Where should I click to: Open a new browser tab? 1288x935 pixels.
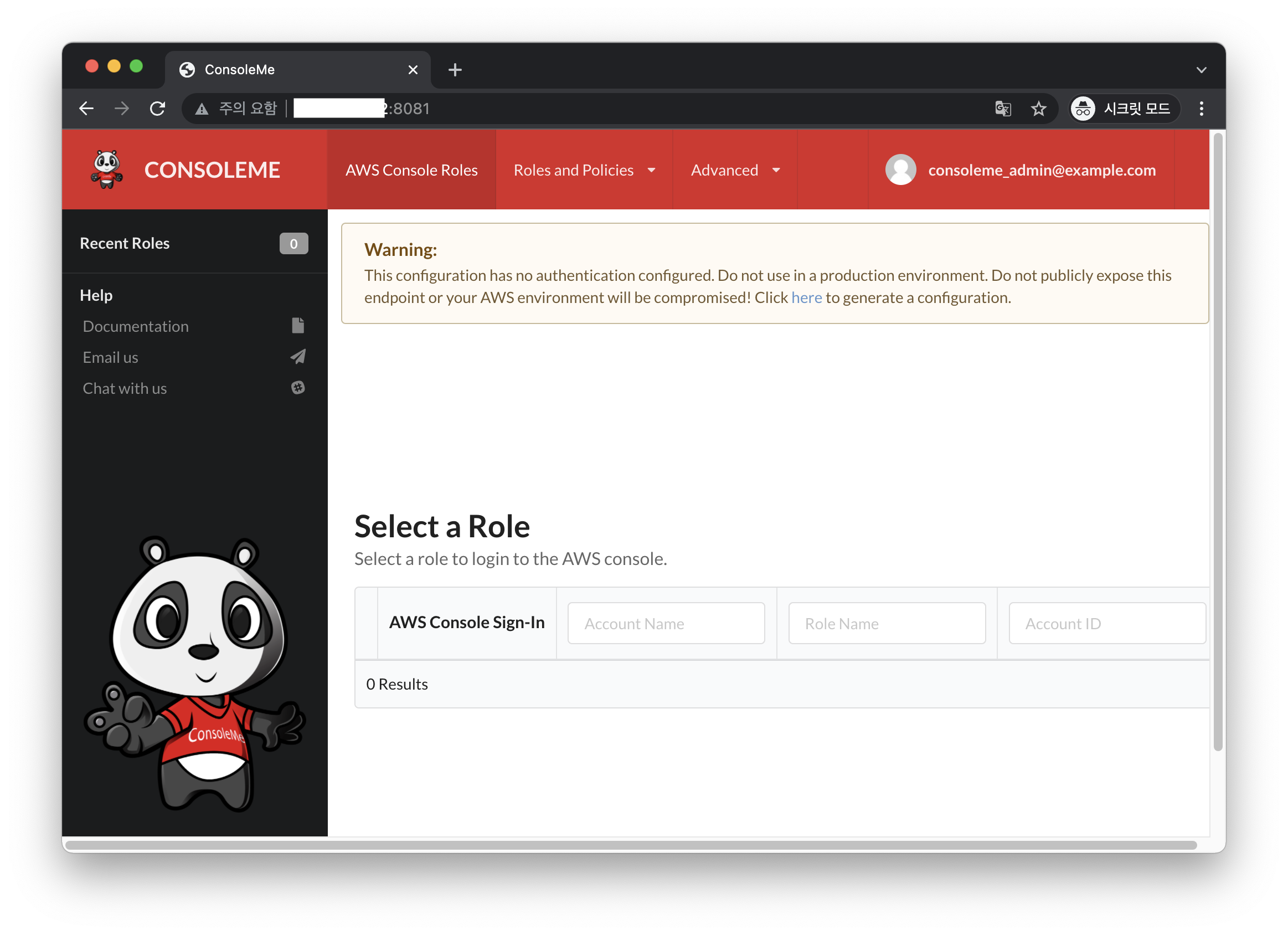455,70
